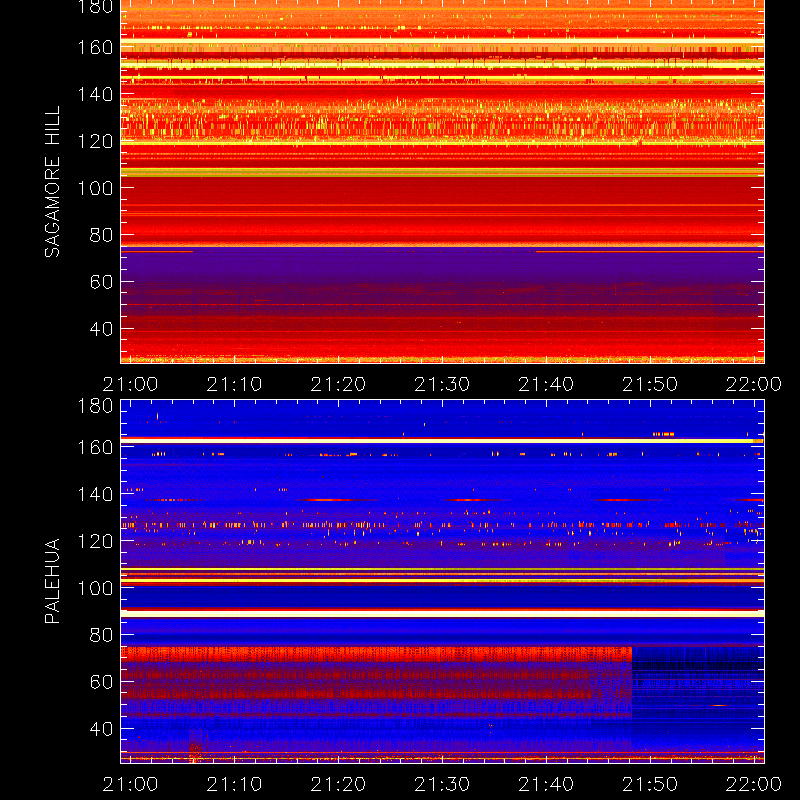Click 22:00 time label under Sagamore Hill plot
The width and height of the screenshot is (800, 800).
point(754,384)
